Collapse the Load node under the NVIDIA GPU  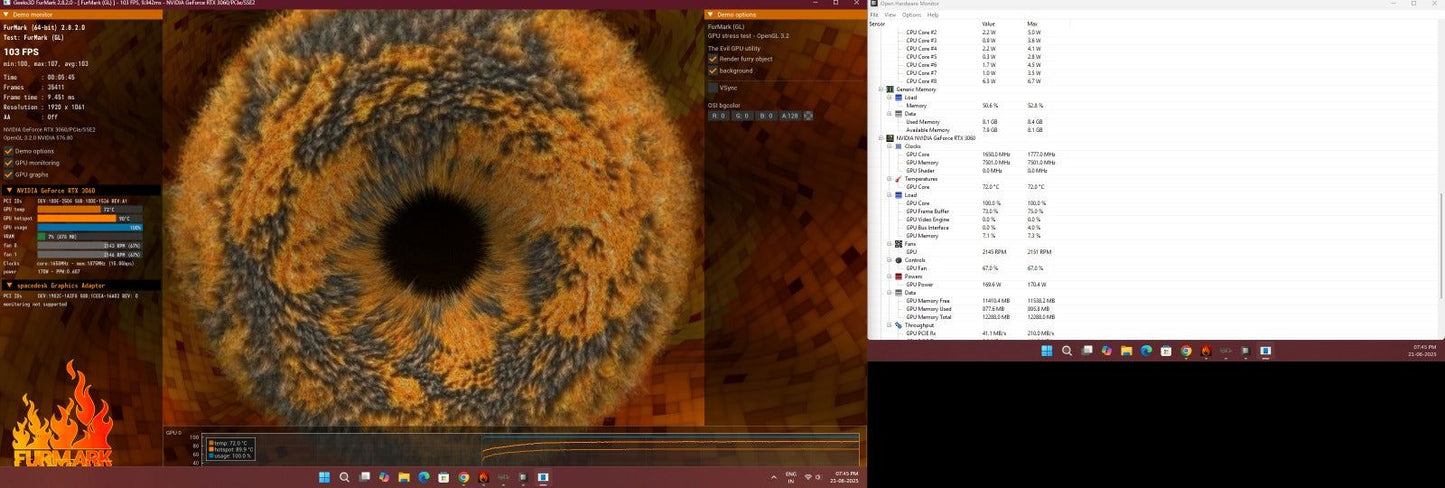point(889,195)
